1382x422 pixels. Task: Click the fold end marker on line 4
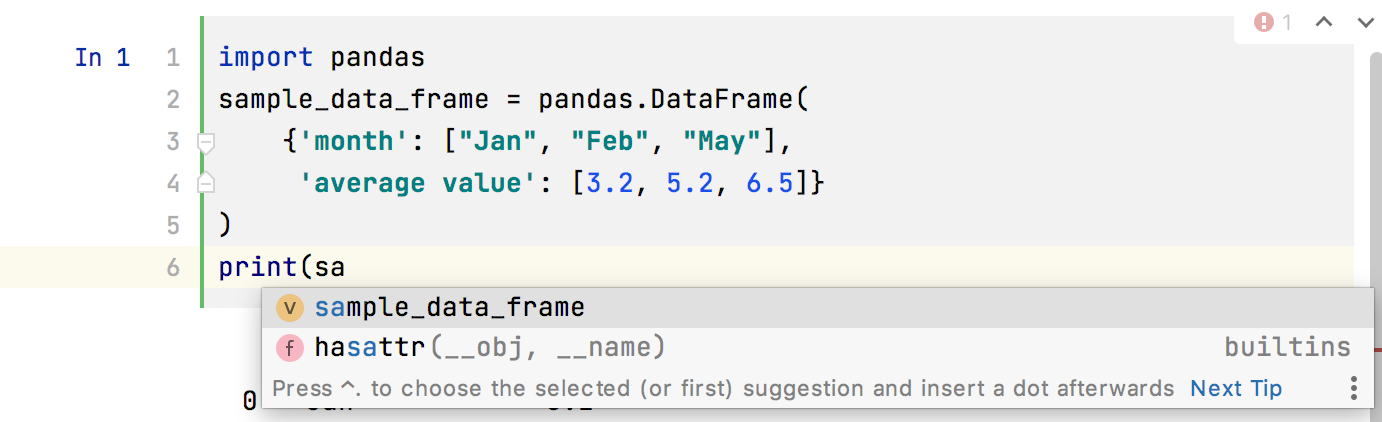[x=206, y=184]
